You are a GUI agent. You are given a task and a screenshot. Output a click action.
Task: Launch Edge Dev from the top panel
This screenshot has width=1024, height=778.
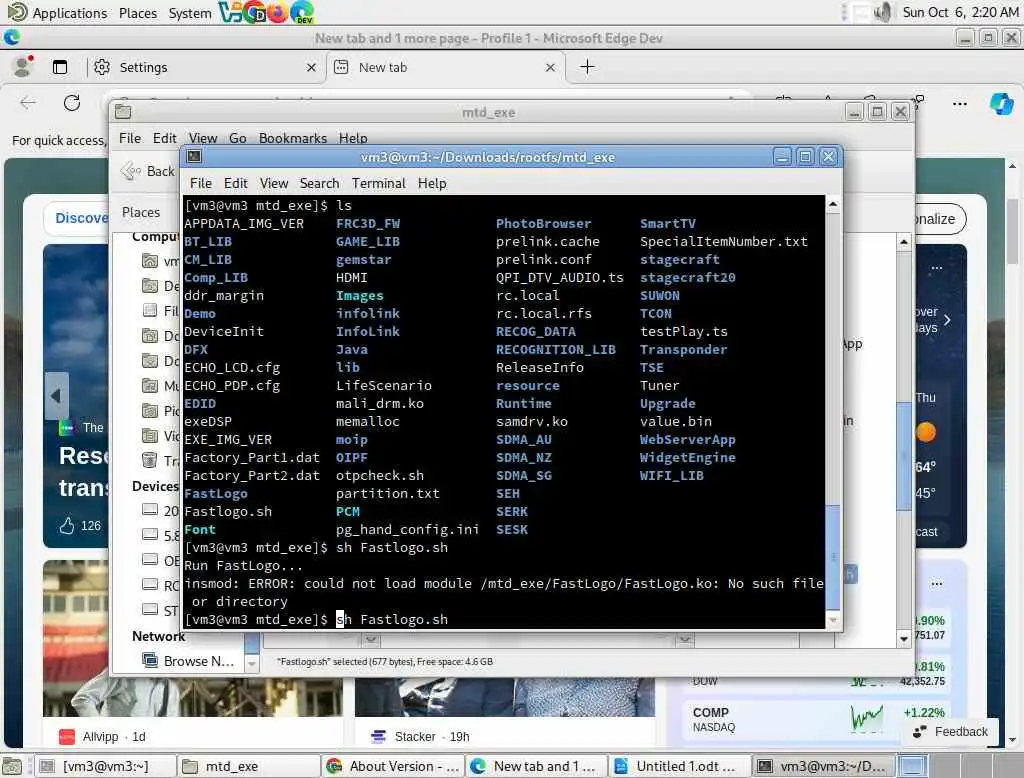[301, 12]
